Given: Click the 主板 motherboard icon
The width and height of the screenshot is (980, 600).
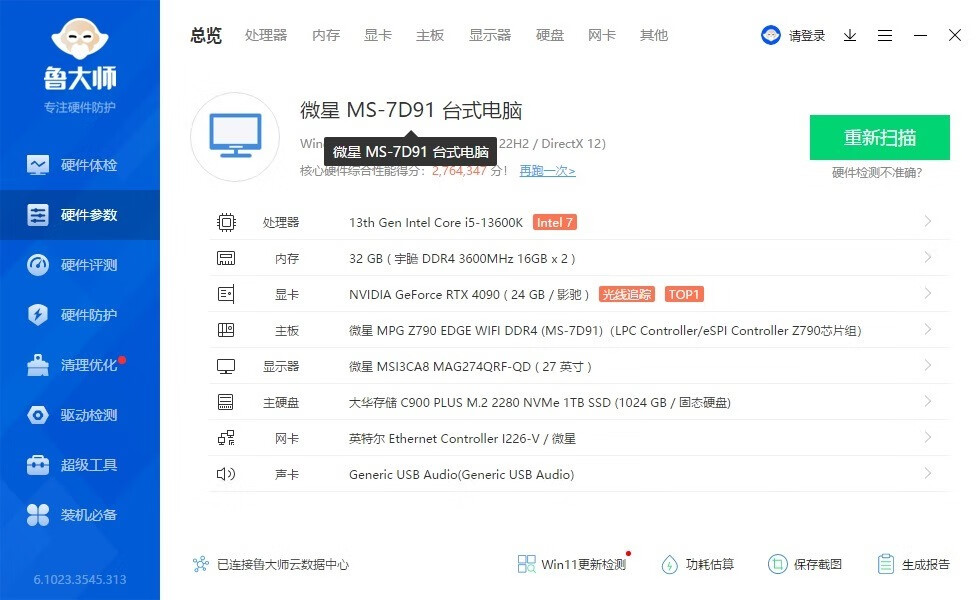Looking at the screenshot, I should coord(226,330).
